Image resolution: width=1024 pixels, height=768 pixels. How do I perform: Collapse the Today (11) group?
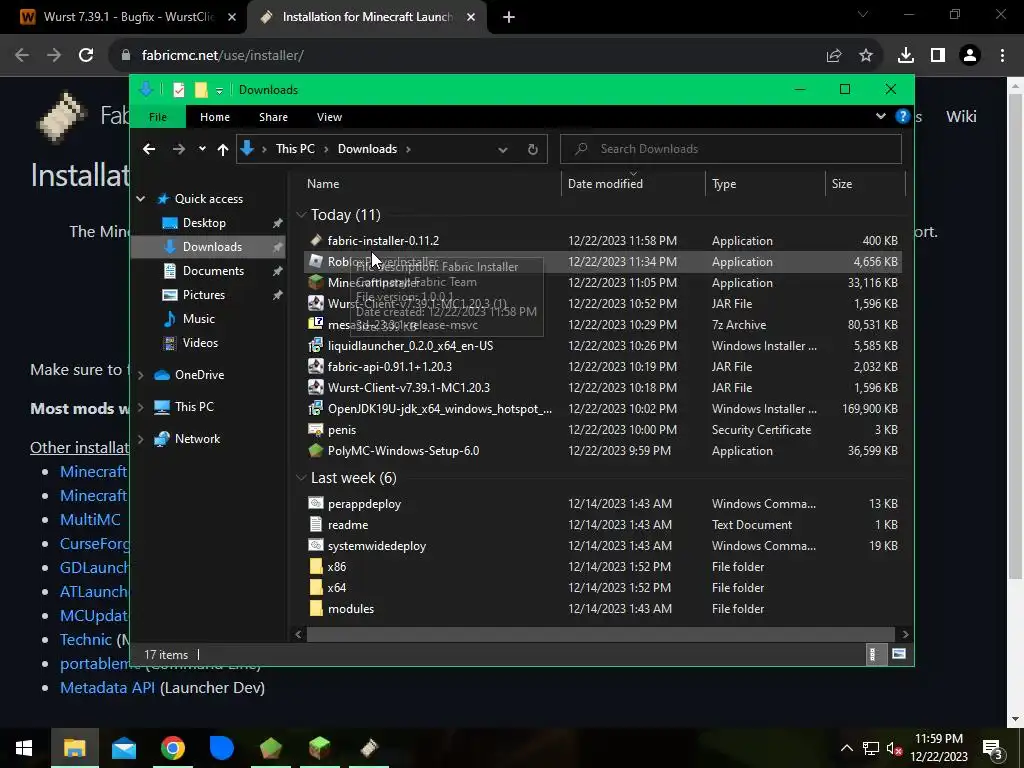coord(301,214)
